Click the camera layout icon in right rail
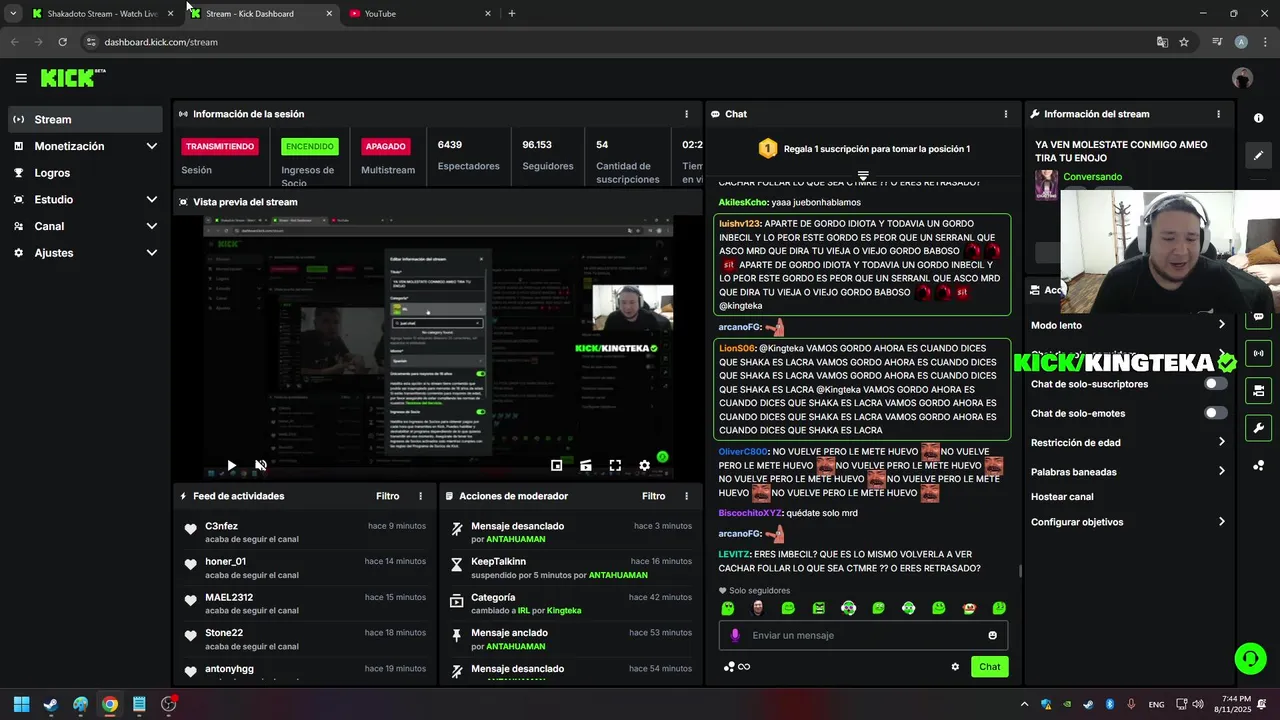Image resolution: width=1280 pixels, height=720 pixels. point(1258,390)
